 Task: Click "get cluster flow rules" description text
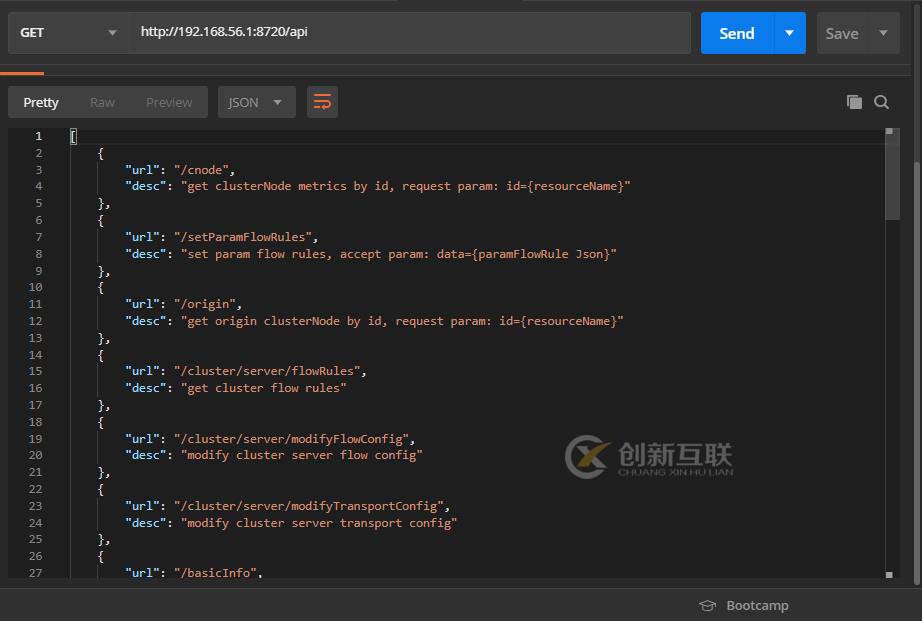tap(263, 388)
